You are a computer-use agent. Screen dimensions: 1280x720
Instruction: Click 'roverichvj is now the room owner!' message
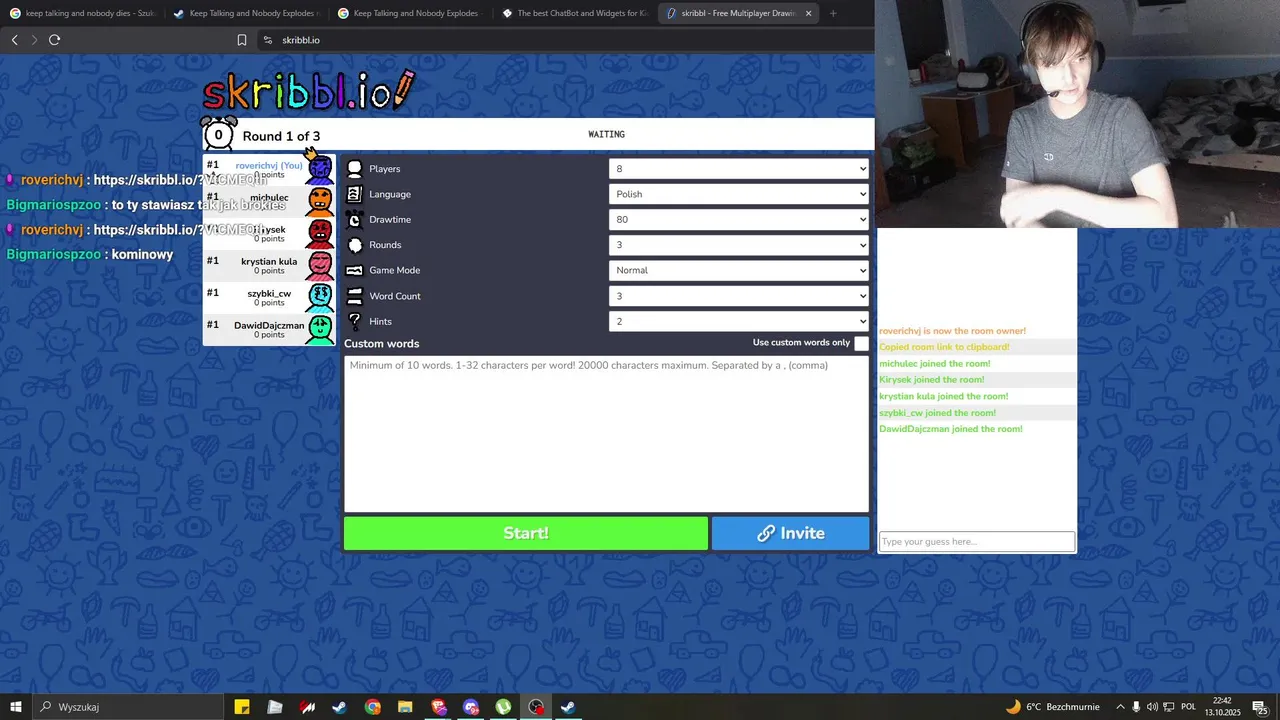point(952,331)
